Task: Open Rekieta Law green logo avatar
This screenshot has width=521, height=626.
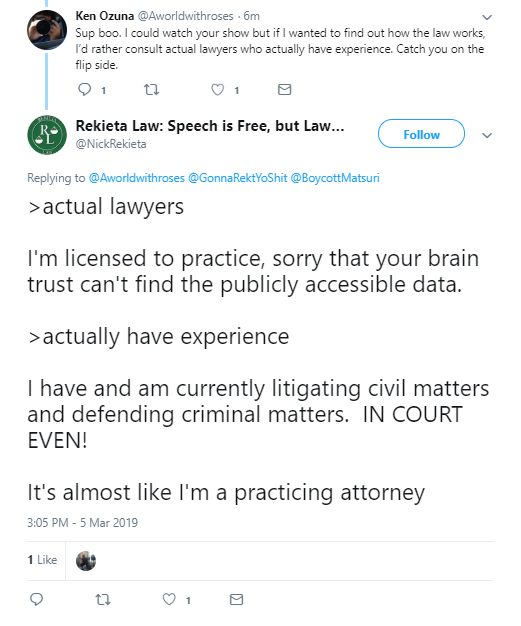Action: [x=47, y=135]
